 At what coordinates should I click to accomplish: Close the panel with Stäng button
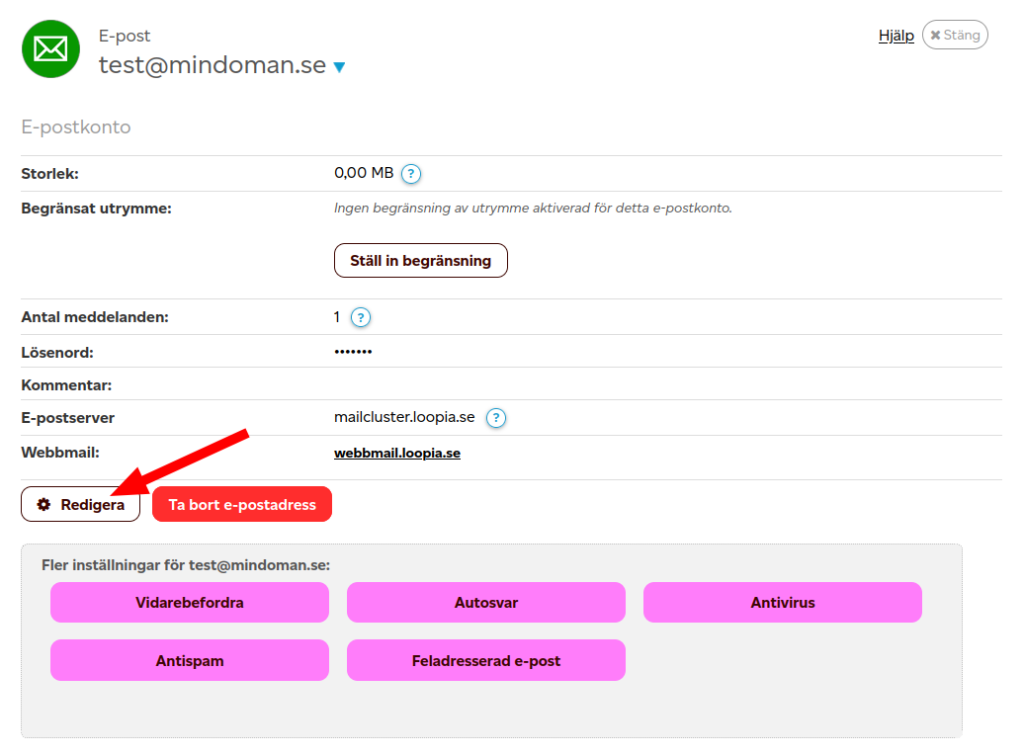tap(954, 35)
